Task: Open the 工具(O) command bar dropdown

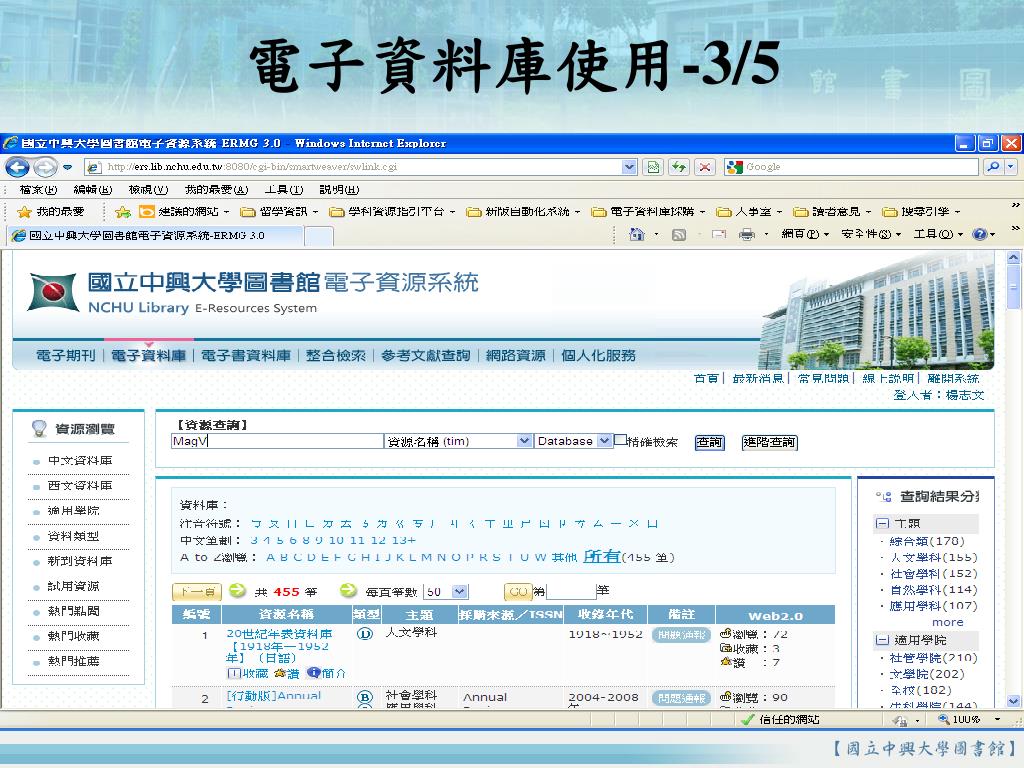Action: tap(937, 234)
